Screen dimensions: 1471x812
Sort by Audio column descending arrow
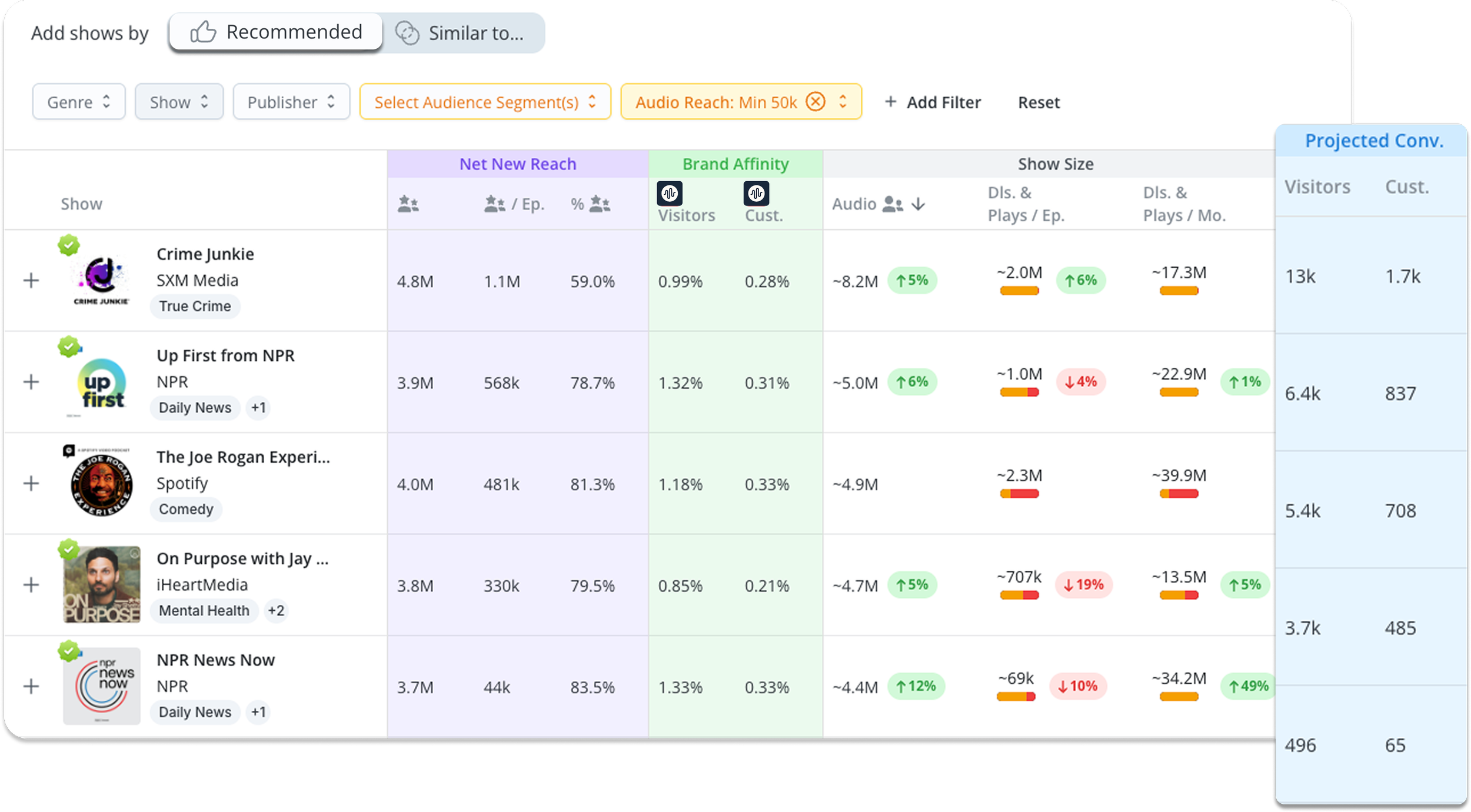(918, 204)
